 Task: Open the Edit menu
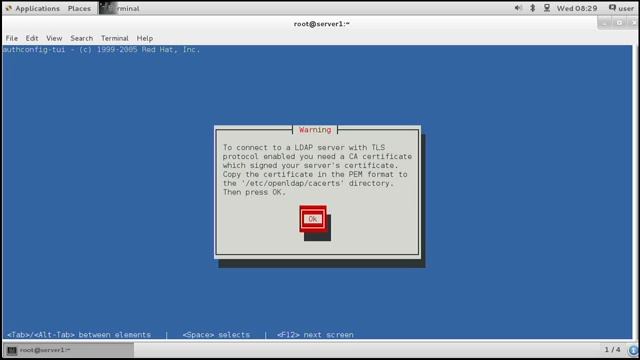click(x=32, y=38)
